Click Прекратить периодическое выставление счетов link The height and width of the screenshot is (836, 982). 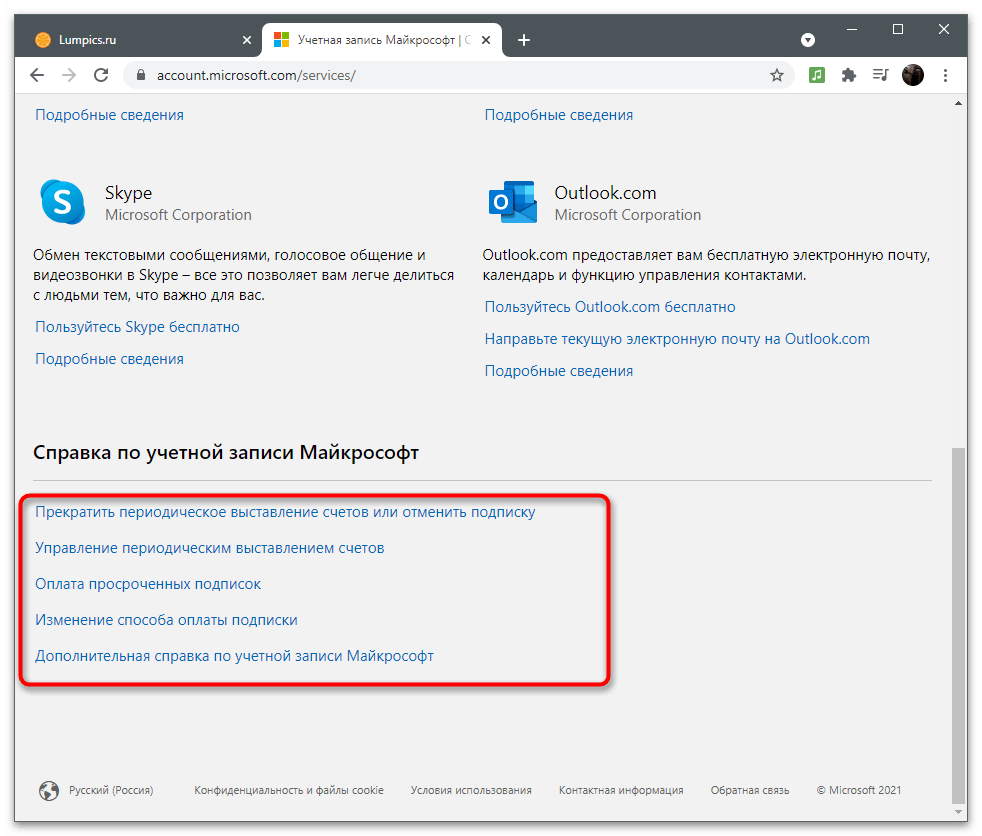pos(285,512)
